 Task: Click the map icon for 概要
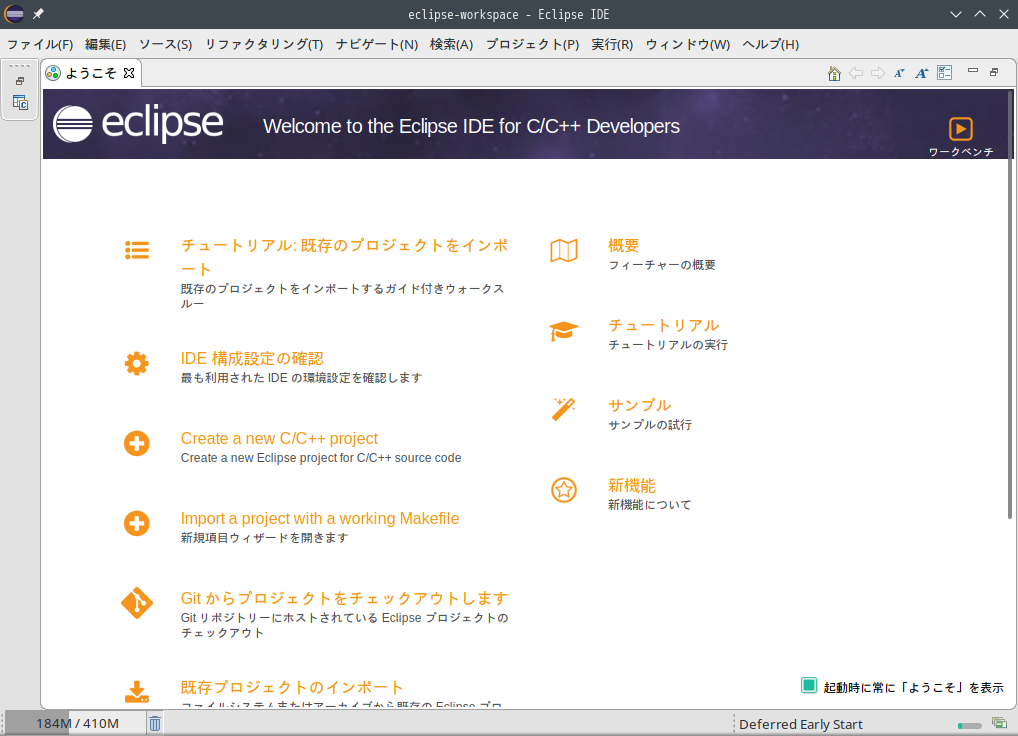coord(564,251)
